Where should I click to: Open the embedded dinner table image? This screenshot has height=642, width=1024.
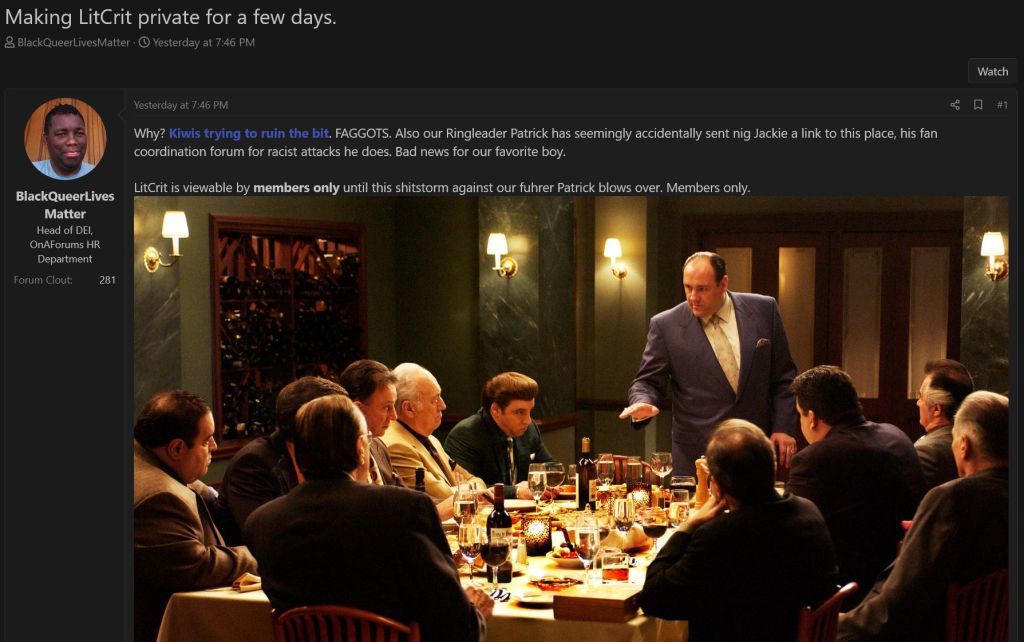571,419
